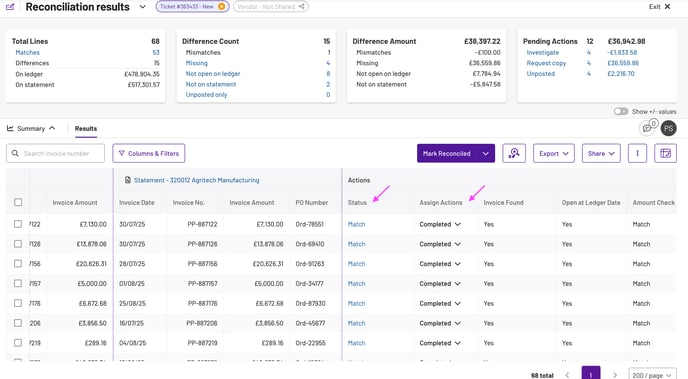The width and height of the screenshot is (688, 379).
Task: Click the table layout settings icon
Action: [665, 154]
